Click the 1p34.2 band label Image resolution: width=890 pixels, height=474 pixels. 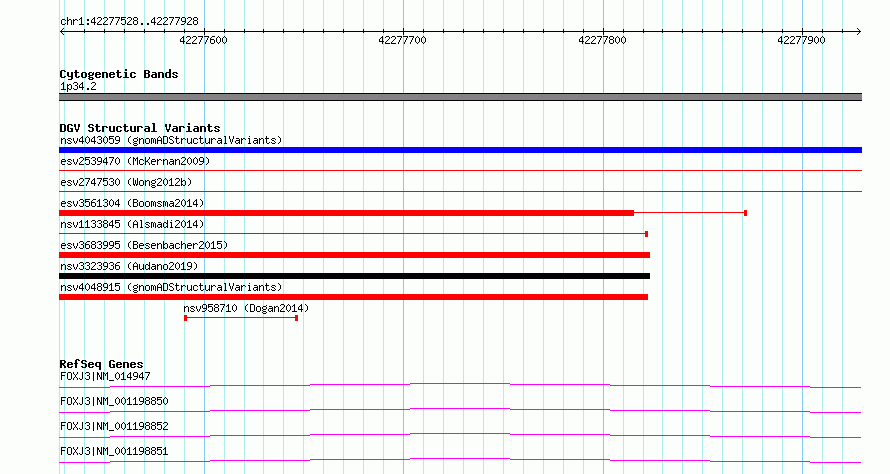(x=78, y=87)
